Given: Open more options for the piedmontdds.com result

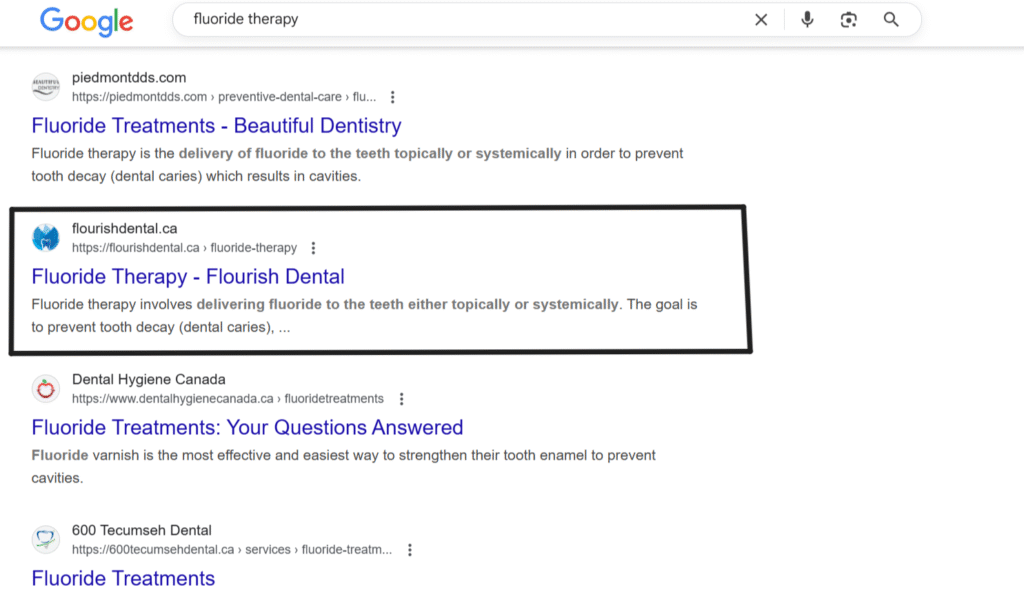Looking at the screenshot, I should (x=392, y=97).
